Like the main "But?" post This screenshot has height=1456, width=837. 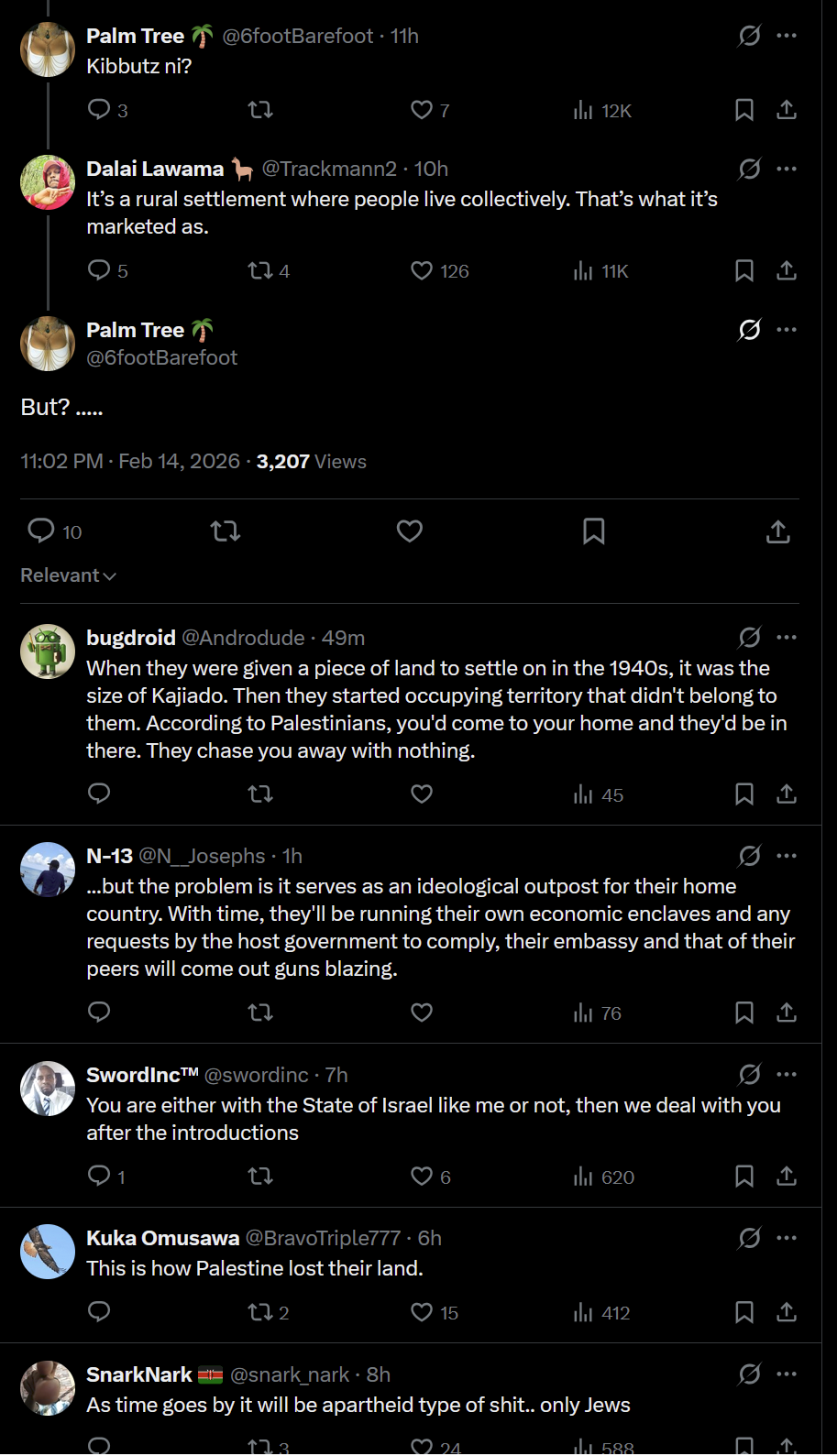click(409, 531)
